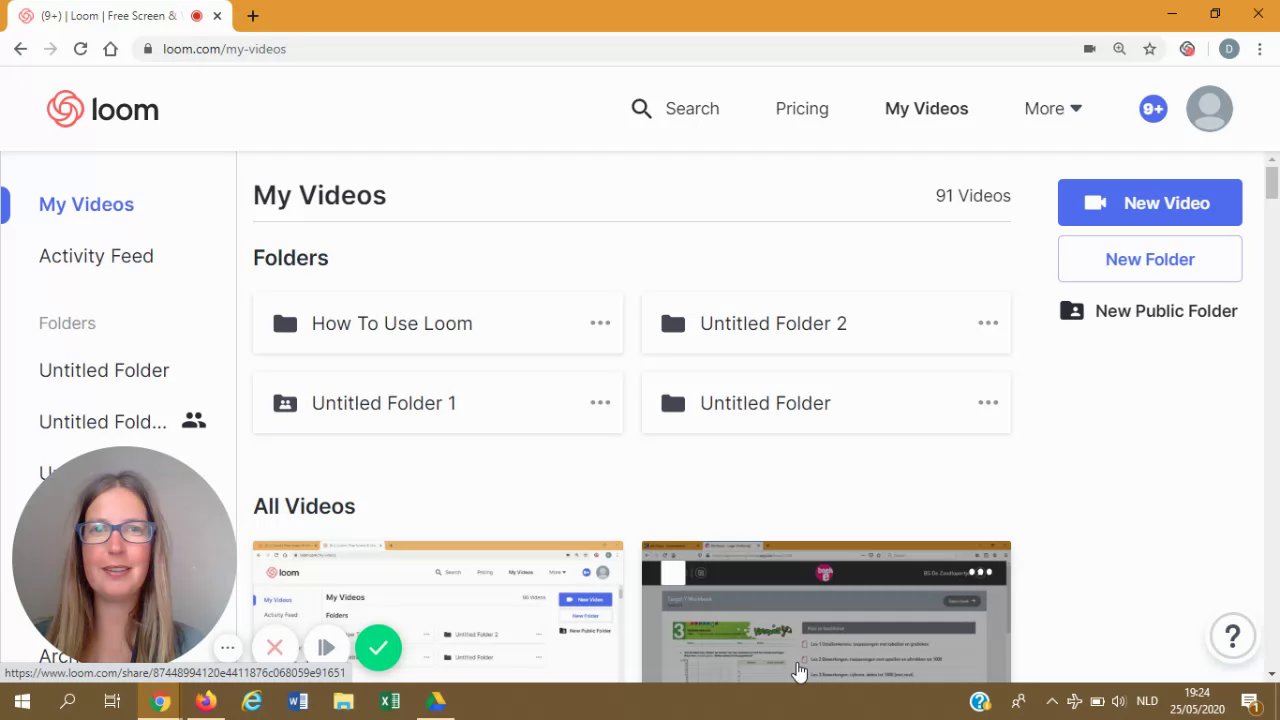Go back in the browser

[20, 49]
